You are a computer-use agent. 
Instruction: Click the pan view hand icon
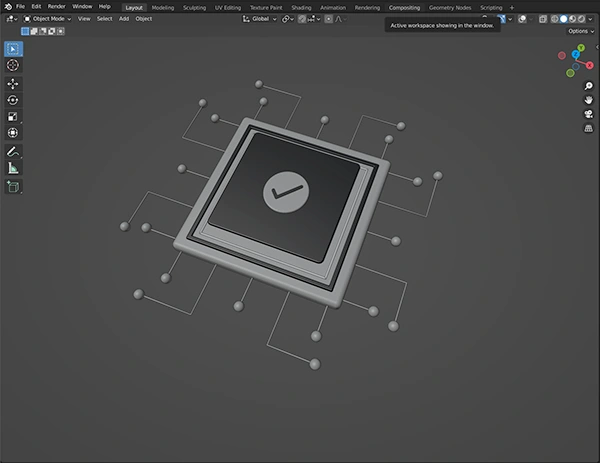click(589, 100)
